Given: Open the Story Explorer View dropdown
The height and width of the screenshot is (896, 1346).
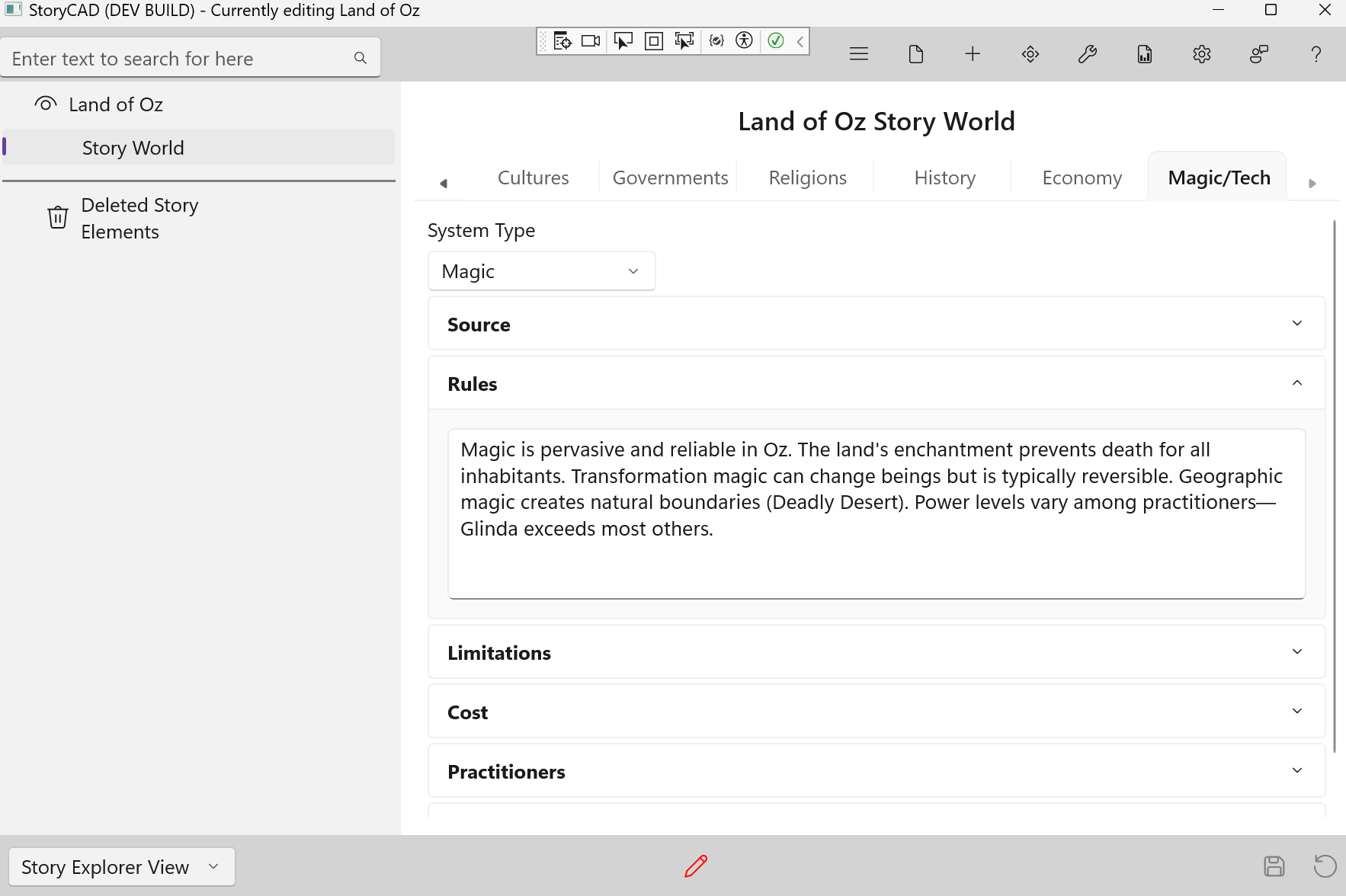Looking at the screenshot, I should pyautogui.click(x=121, y=867).
